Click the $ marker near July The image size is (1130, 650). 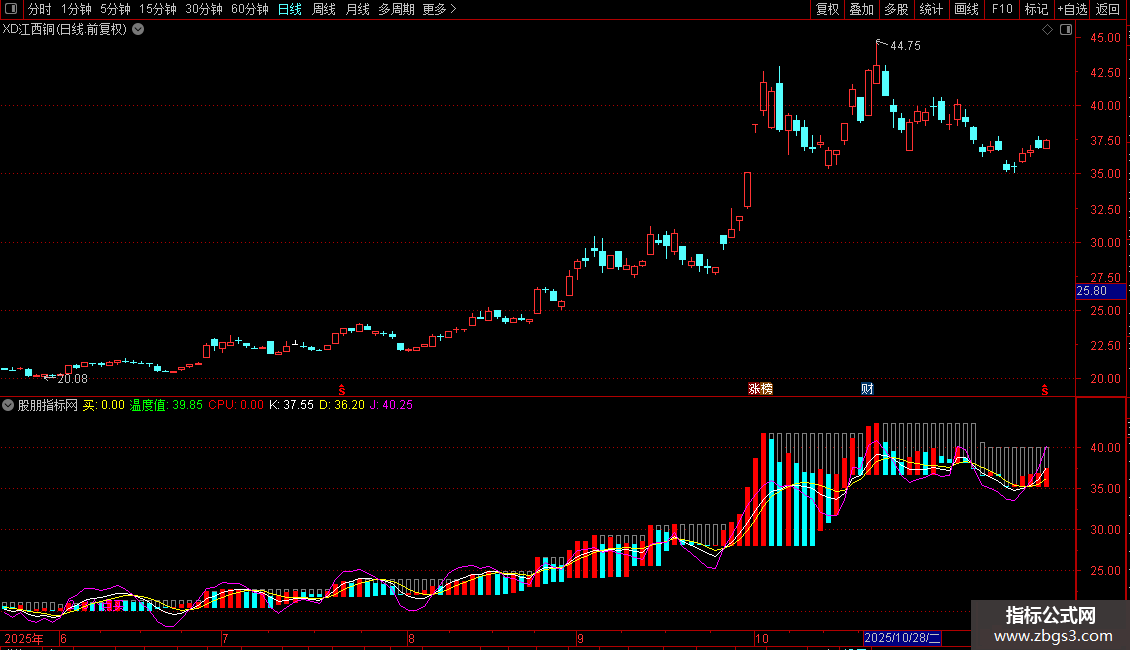342,390
